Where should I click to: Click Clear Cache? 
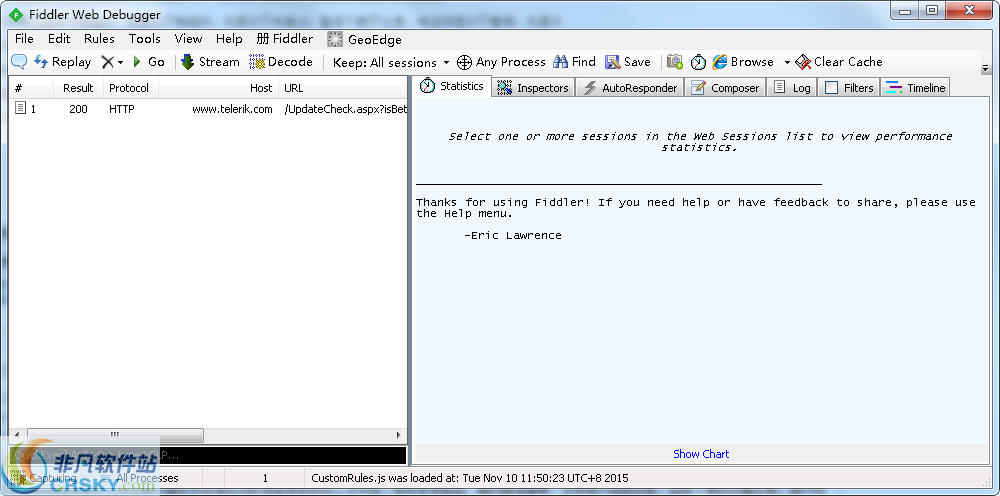(x=839, y=62)
